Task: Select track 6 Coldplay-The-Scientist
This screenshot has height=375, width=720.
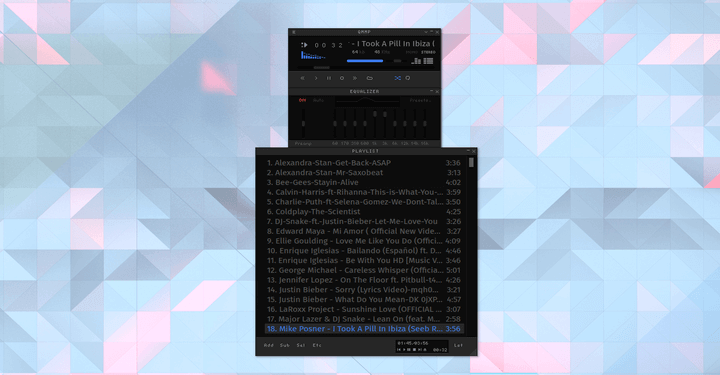Action: (364, 212)
